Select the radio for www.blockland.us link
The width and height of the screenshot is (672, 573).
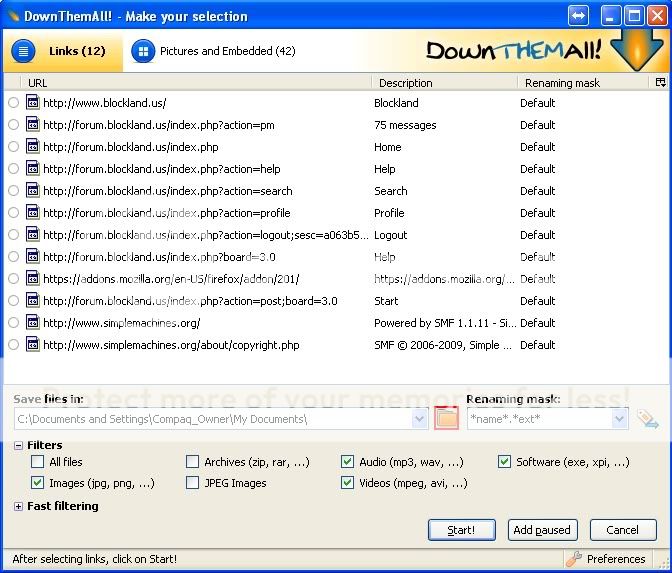[14, 102]
